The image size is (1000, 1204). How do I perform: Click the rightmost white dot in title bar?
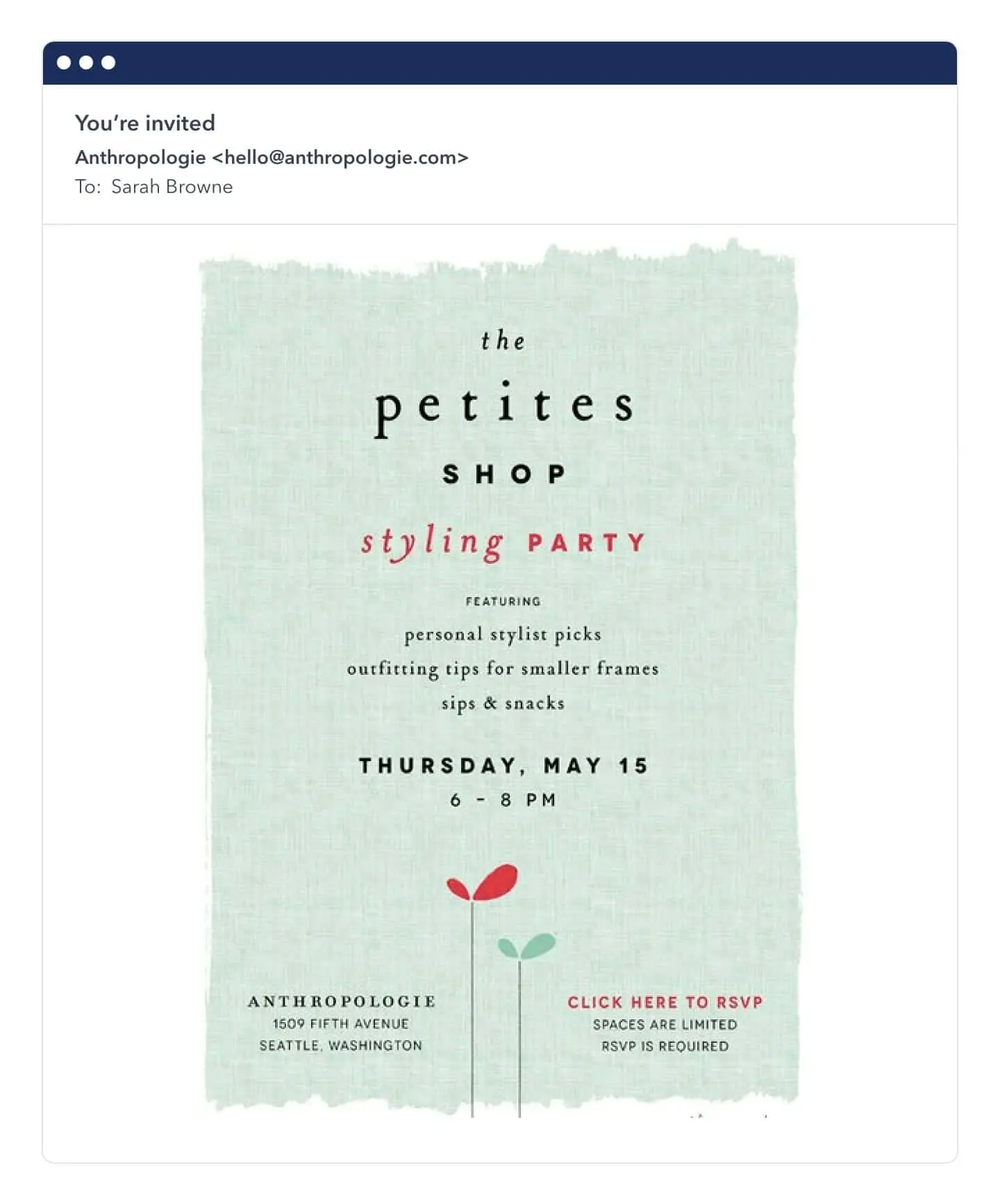click(x=108, y=62)
